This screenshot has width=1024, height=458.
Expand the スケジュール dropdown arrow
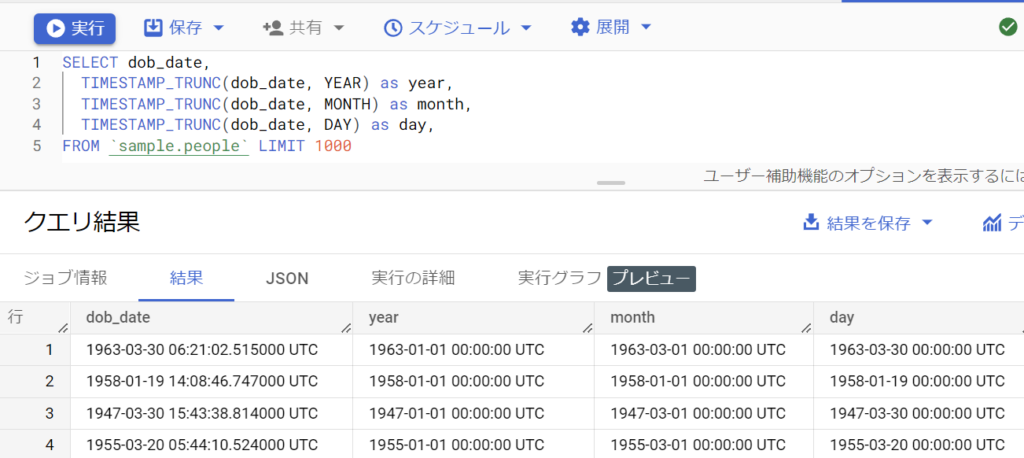pyautogui.click(x=526, y=28)
